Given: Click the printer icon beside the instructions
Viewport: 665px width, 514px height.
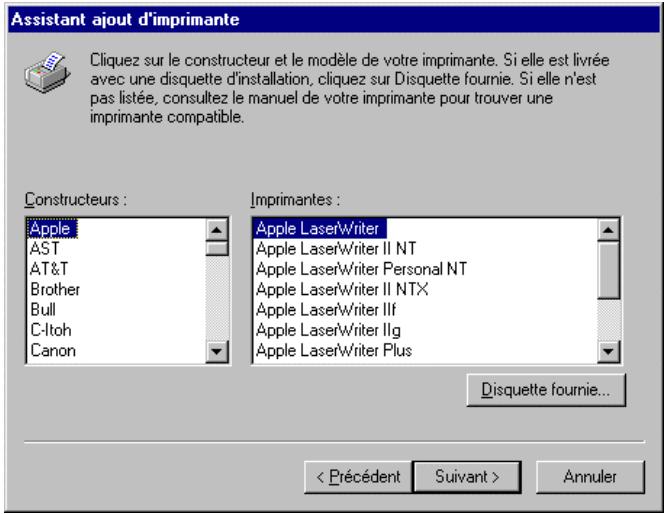Looking at the screenshot, I should (x=47, y=72).
